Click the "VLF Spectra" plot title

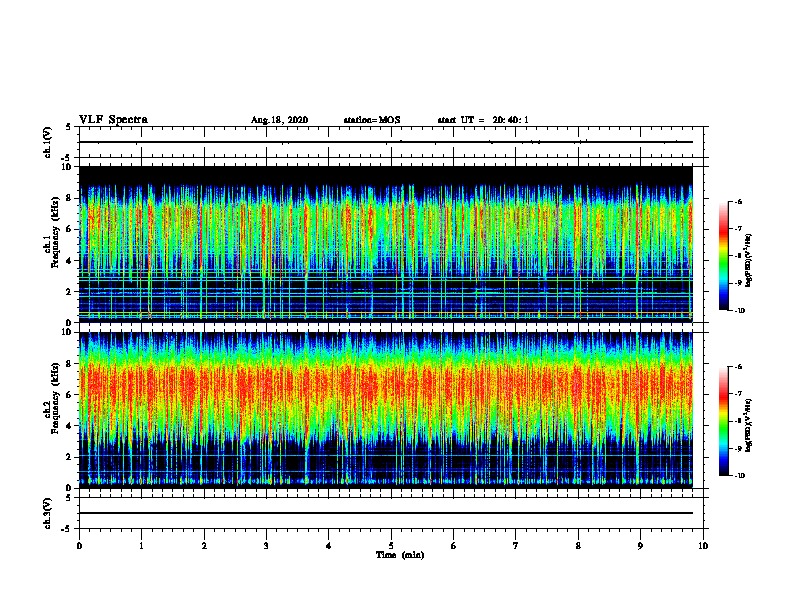[113, 120]
